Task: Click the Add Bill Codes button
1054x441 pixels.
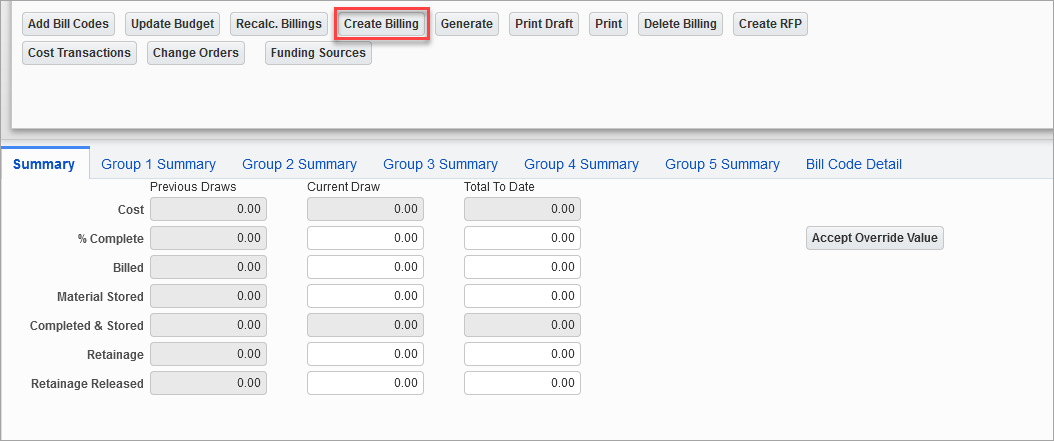Action: (x=68, y=24)
